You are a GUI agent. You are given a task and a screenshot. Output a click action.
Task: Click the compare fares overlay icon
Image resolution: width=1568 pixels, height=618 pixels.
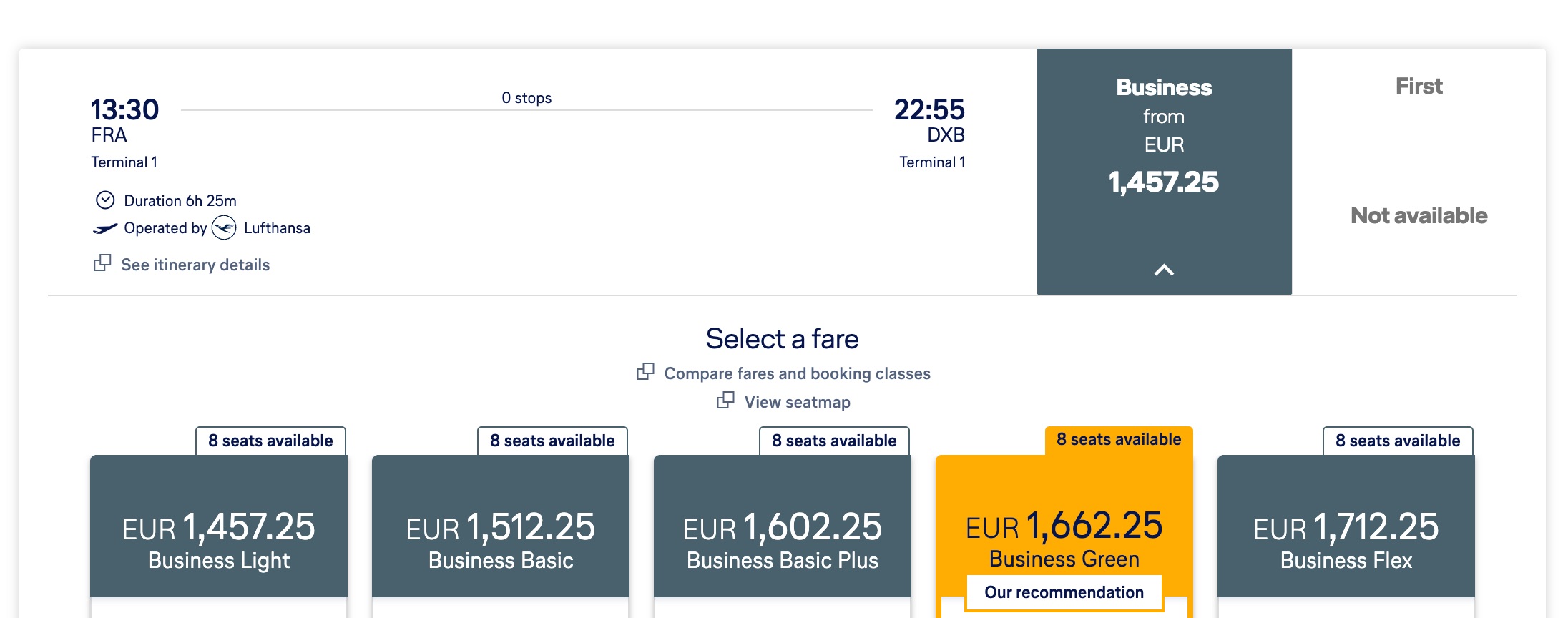646,372
